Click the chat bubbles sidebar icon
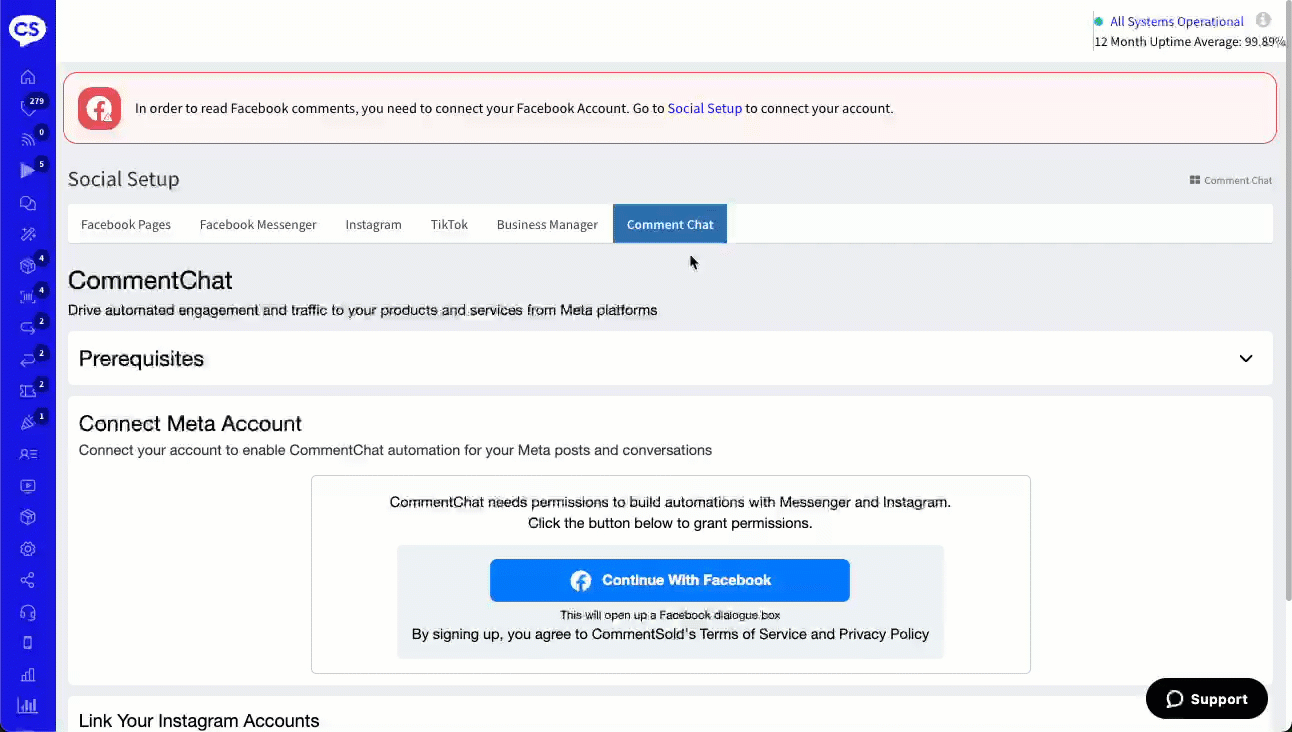This screenshot has height=732, width=1292. point(28,203)
